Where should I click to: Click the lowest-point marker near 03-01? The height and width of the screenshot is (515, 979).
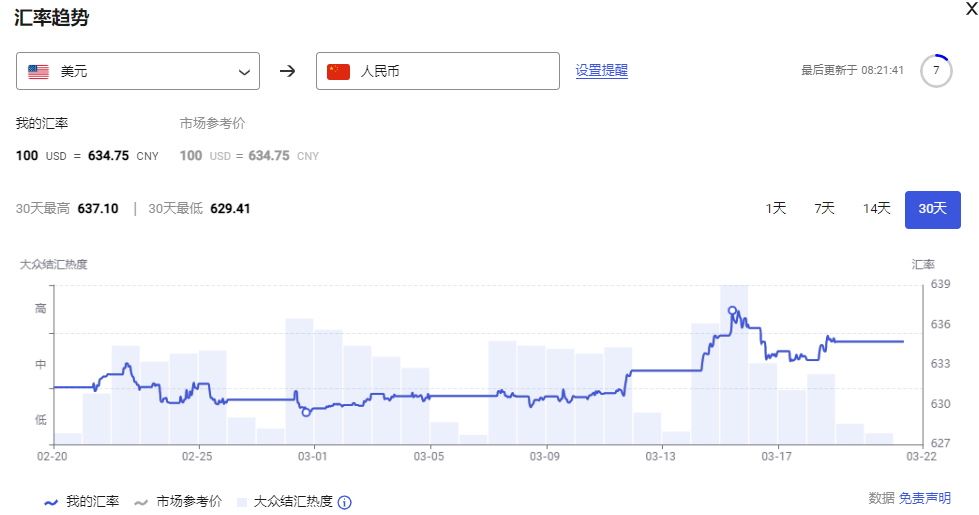306,412
